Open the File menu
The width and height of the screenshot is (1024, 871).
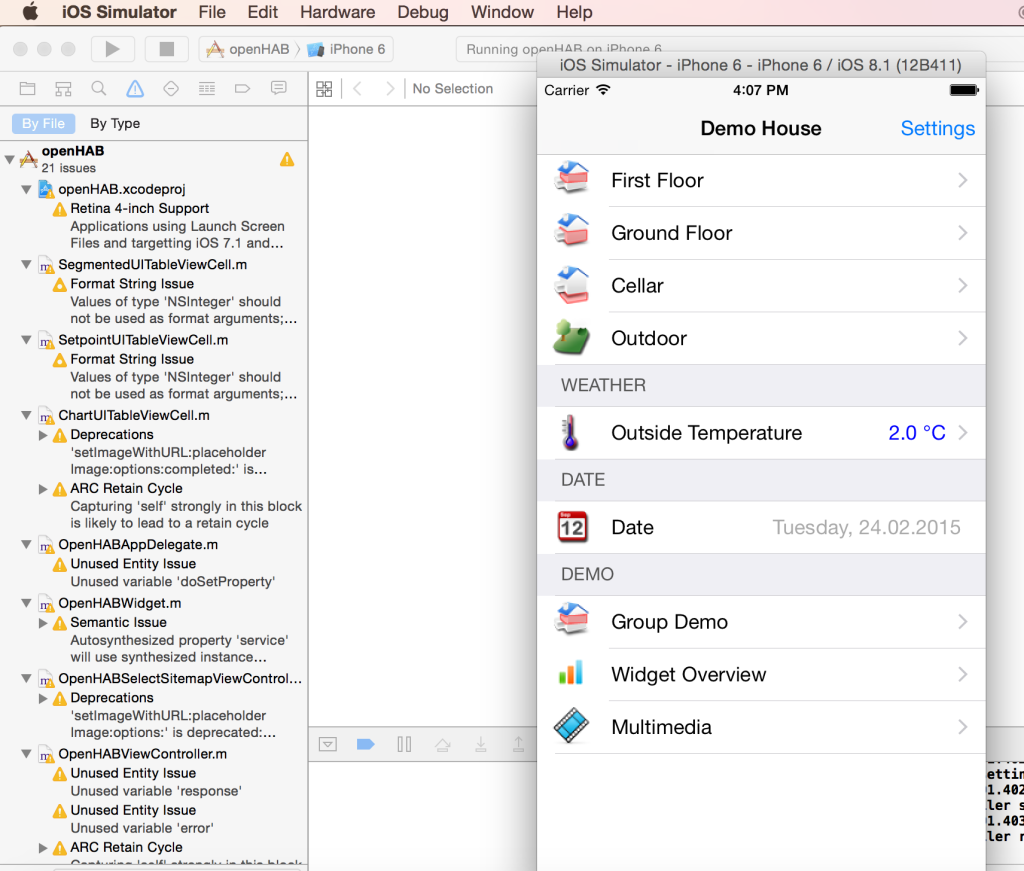[x=212, y=12]
